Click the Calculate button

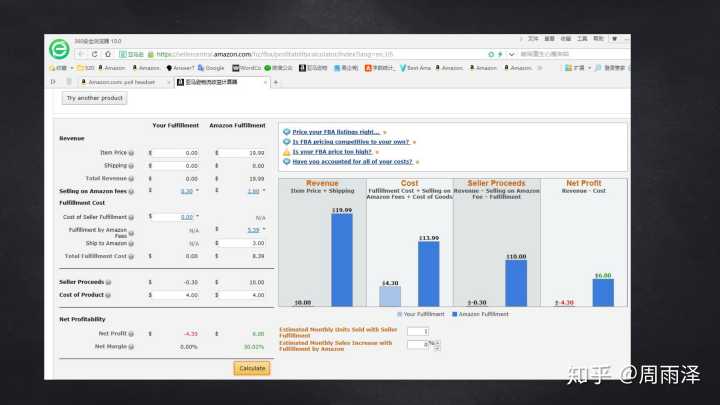[x=252, y=368]
